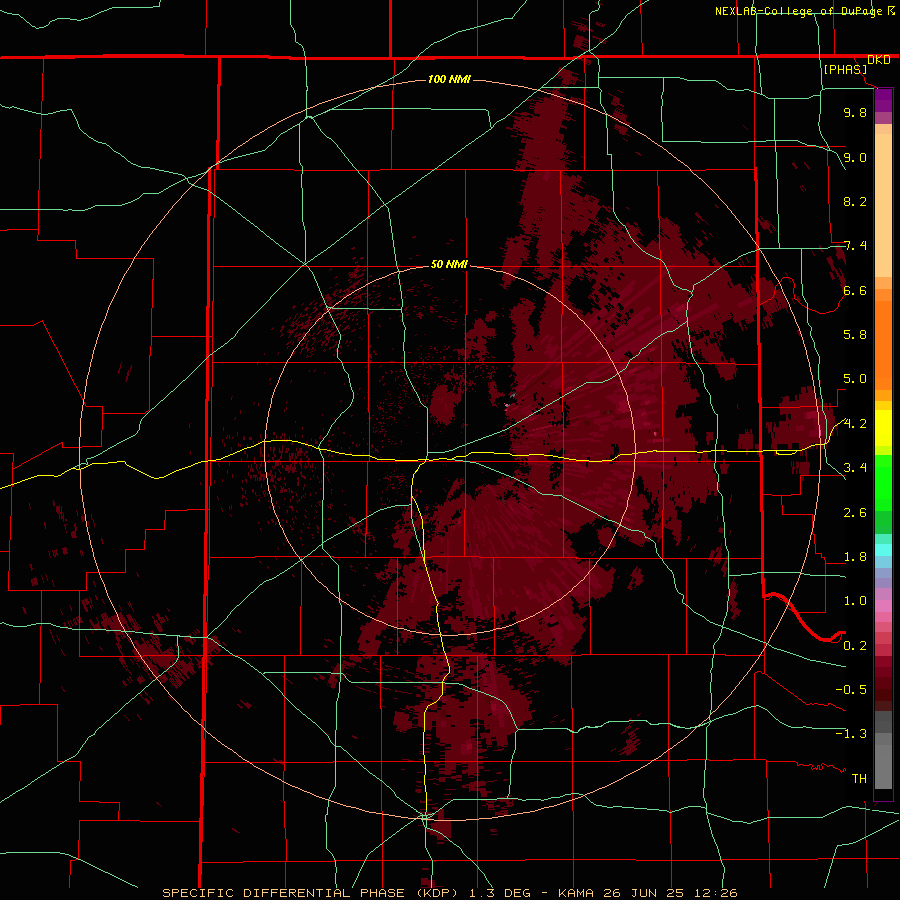Click the 0.2 scale label

(x=855, y=646)
